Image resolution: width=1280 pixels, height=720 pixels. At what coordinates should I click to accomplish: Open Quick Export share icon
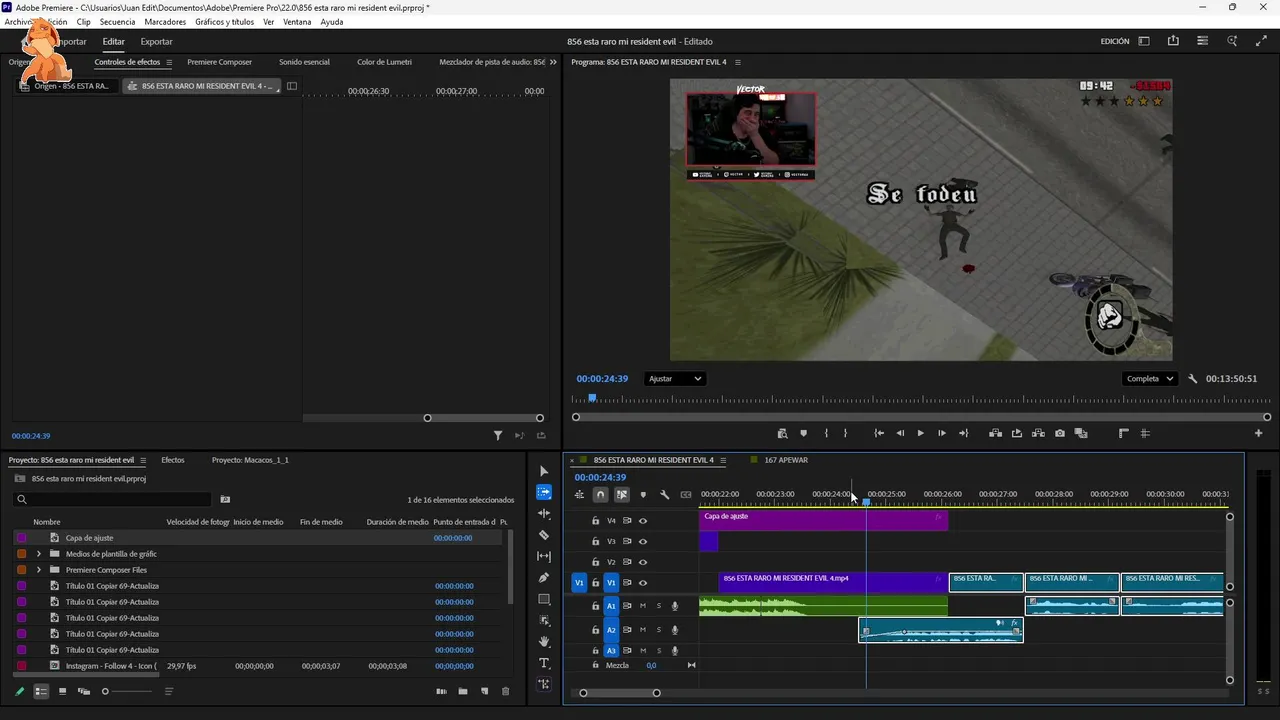pos(1173,41)
